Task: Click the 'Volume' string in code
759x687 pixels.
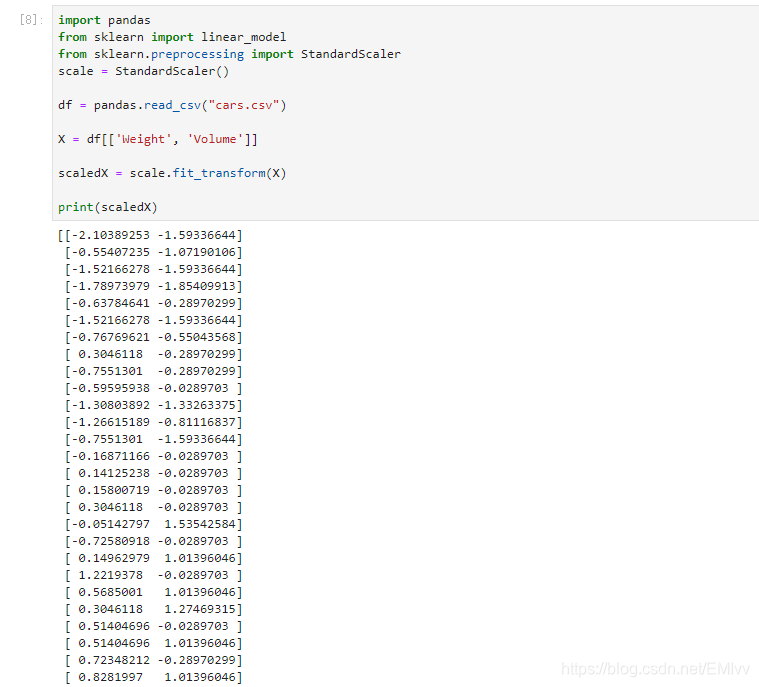Action: pyautogui.click(x=215, y=139)
